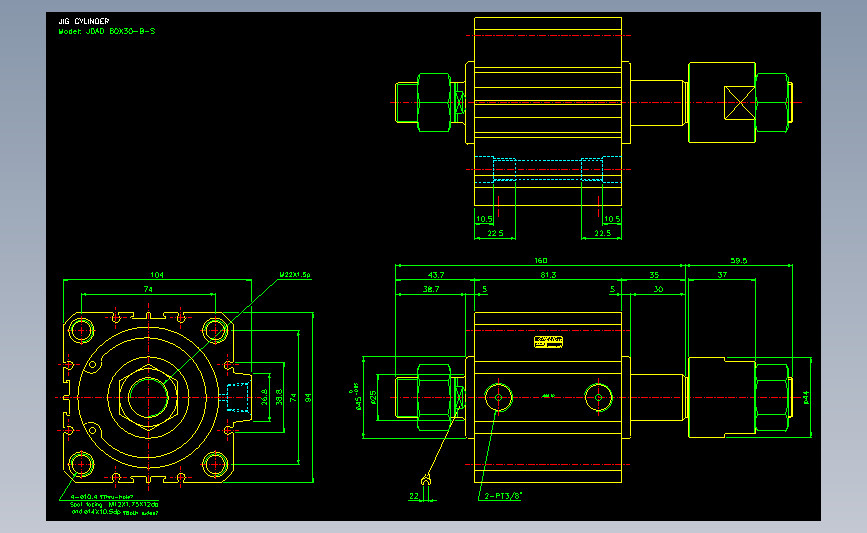The width and height of the screenshot is (867, 533).
Task: Select the "160" overall length dimension
Action: pos(541,260)
